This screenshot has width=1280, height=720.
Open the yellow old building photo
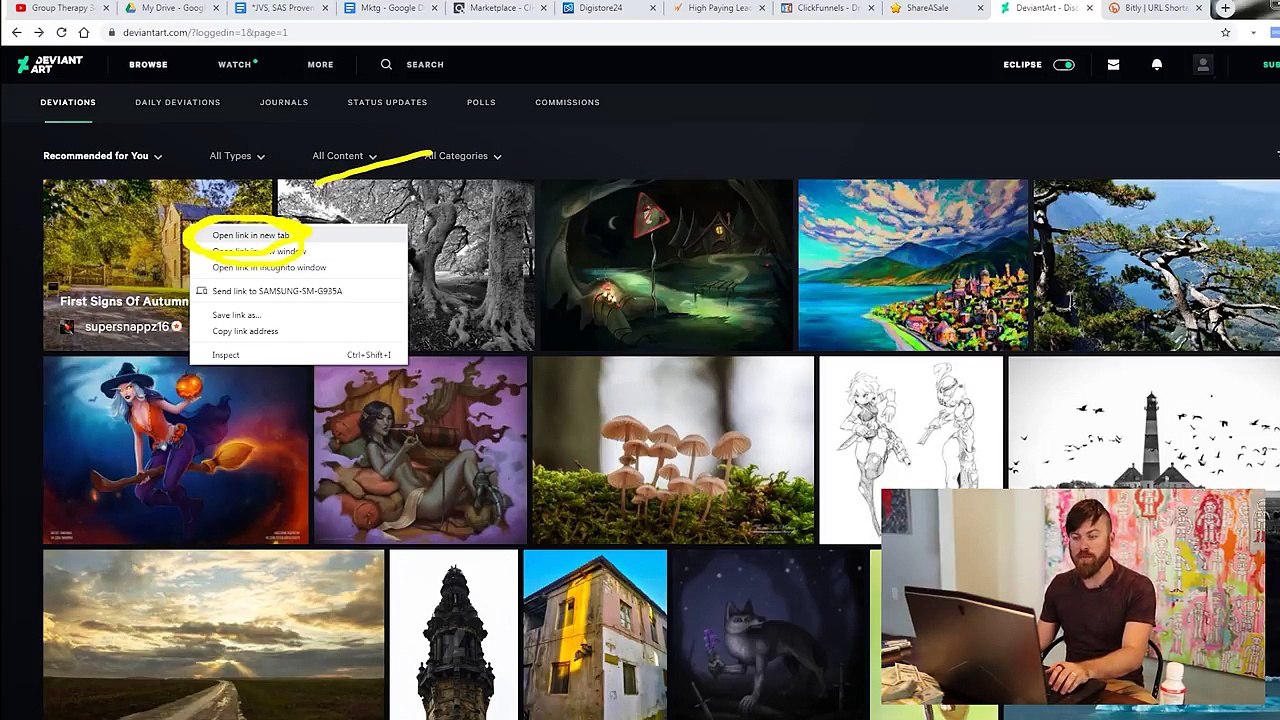(x=595, y=635)
